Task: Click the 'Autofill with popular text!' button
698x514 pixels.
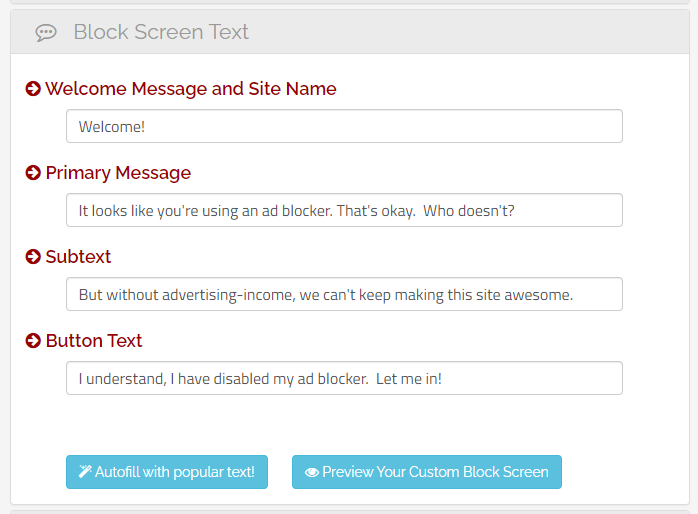Action: [x=167, y=472]
